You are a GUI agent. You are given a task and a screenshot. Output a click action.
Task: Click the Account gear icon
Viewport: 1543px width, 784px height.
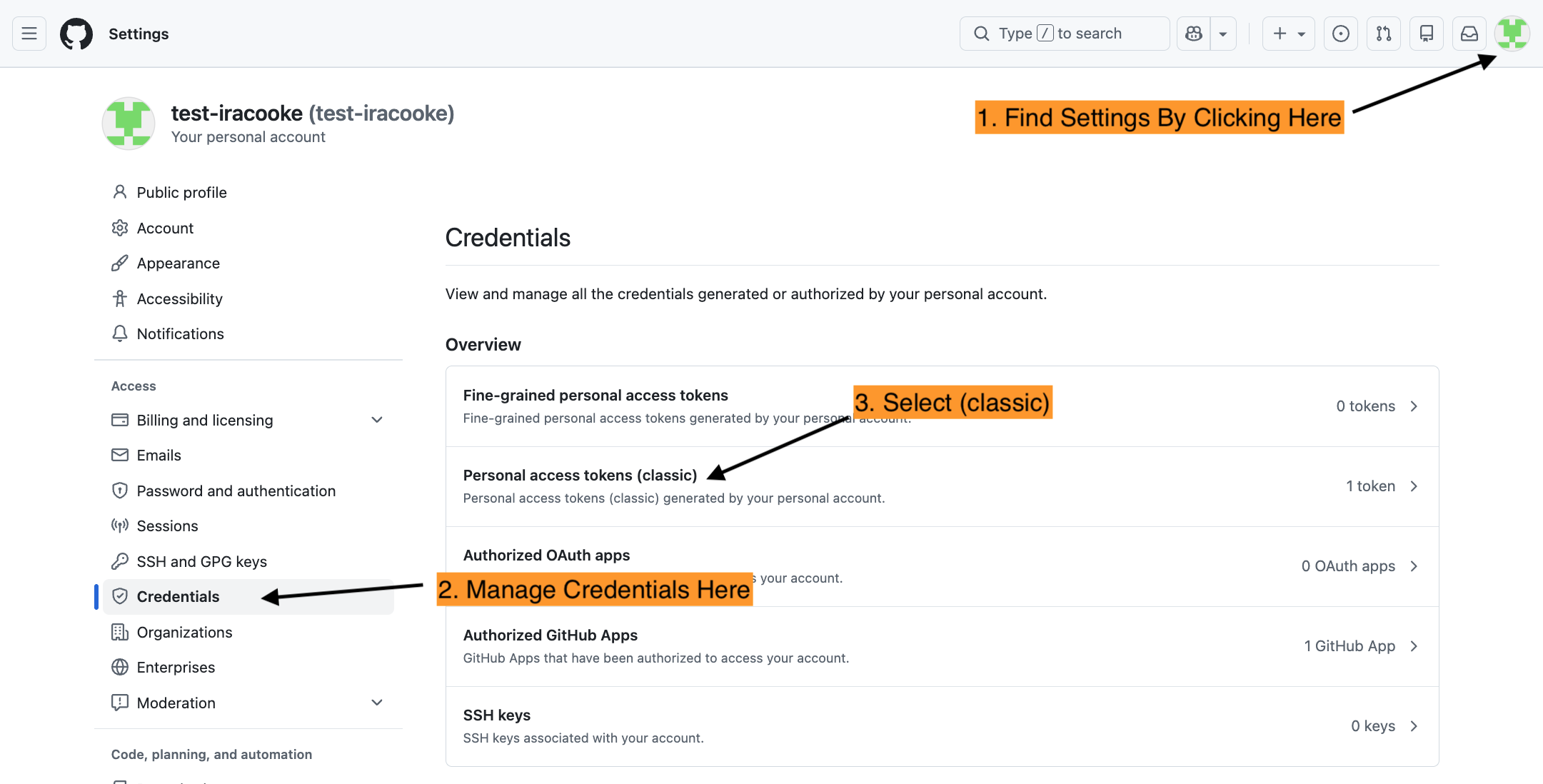[120, 228]
